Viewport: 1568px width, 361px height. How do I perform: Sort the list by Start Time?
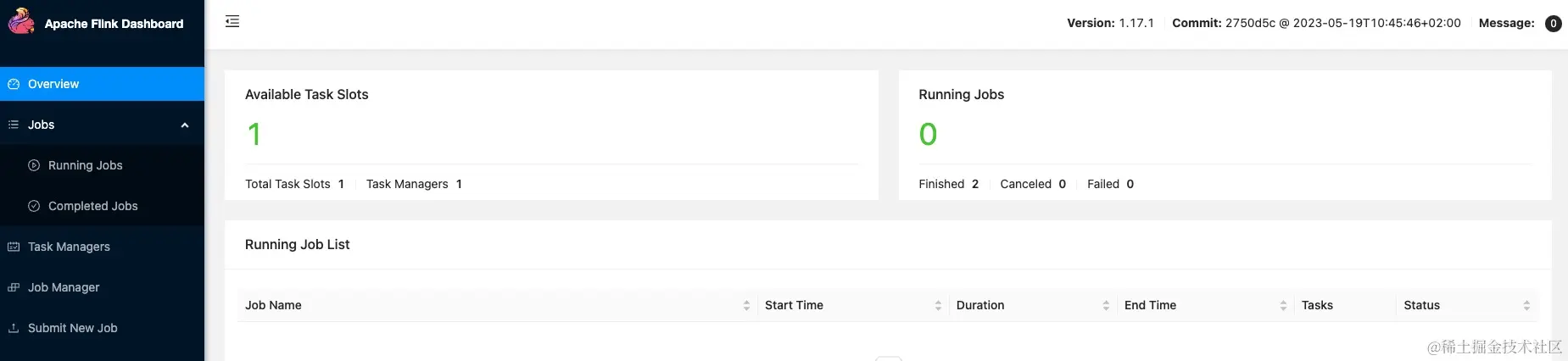coord(938,305)
